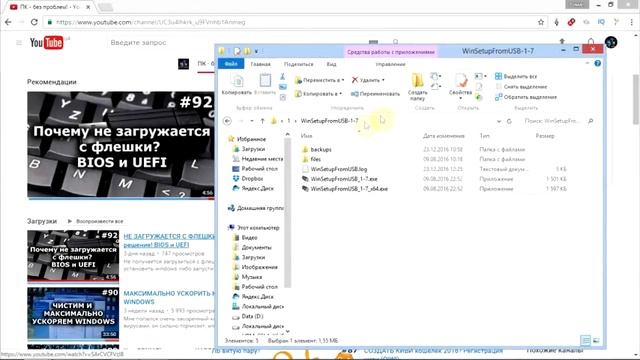Collapse the ribbon with chevron
640x360 pixels.
click(x=587, y=63)
